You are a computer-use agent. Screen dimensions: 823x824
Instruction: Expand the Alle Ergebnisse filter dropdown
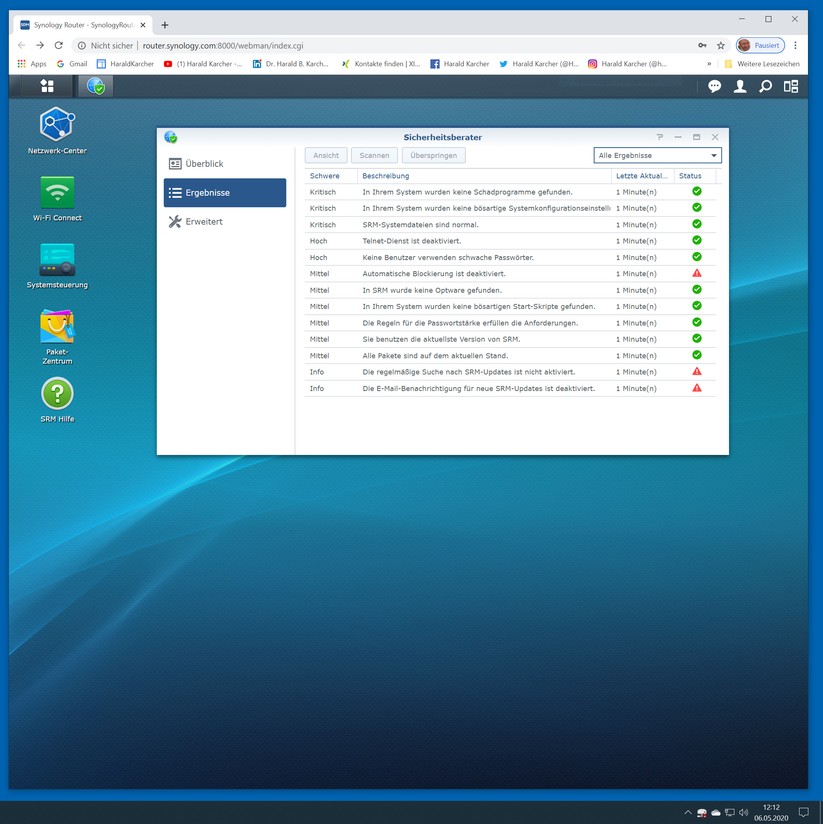point(657,156)
